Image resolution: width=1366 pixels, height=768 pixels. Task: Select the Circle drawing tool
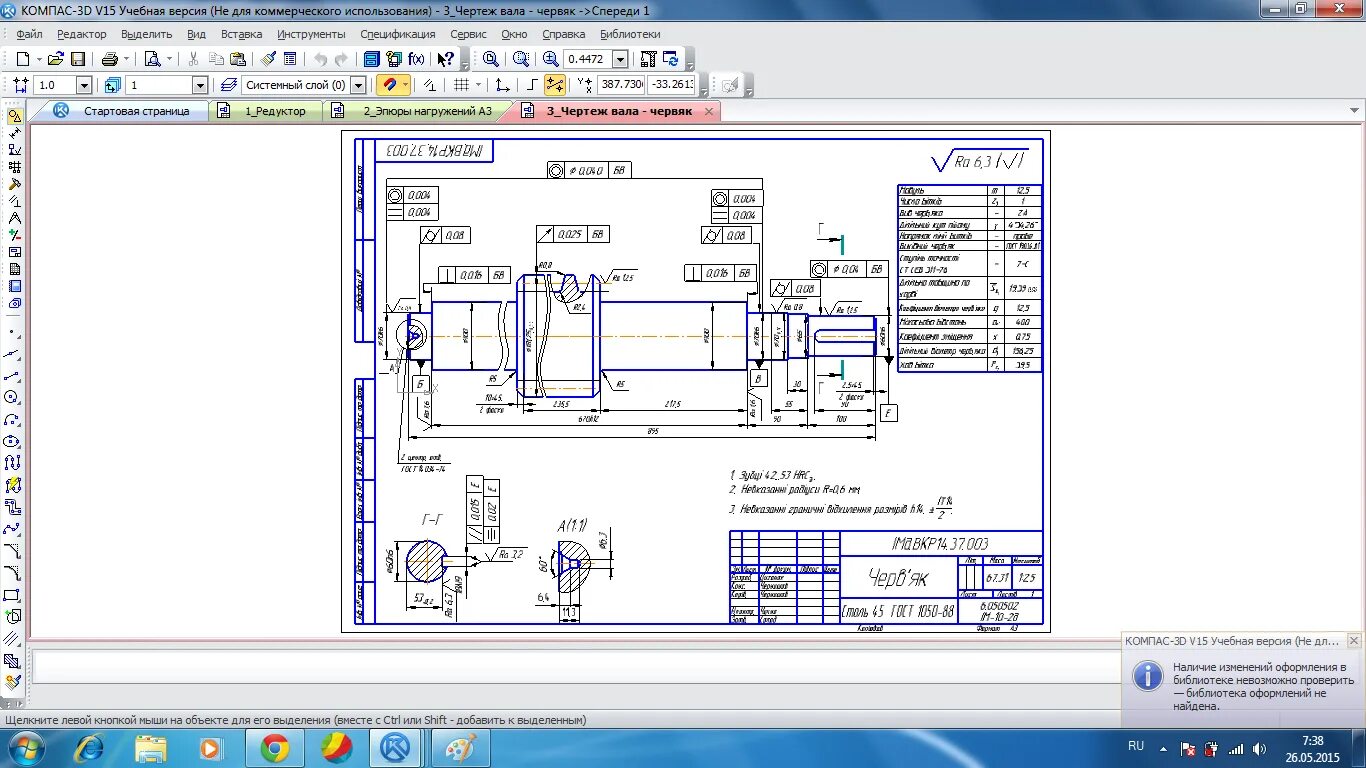(x=13, y=397)
